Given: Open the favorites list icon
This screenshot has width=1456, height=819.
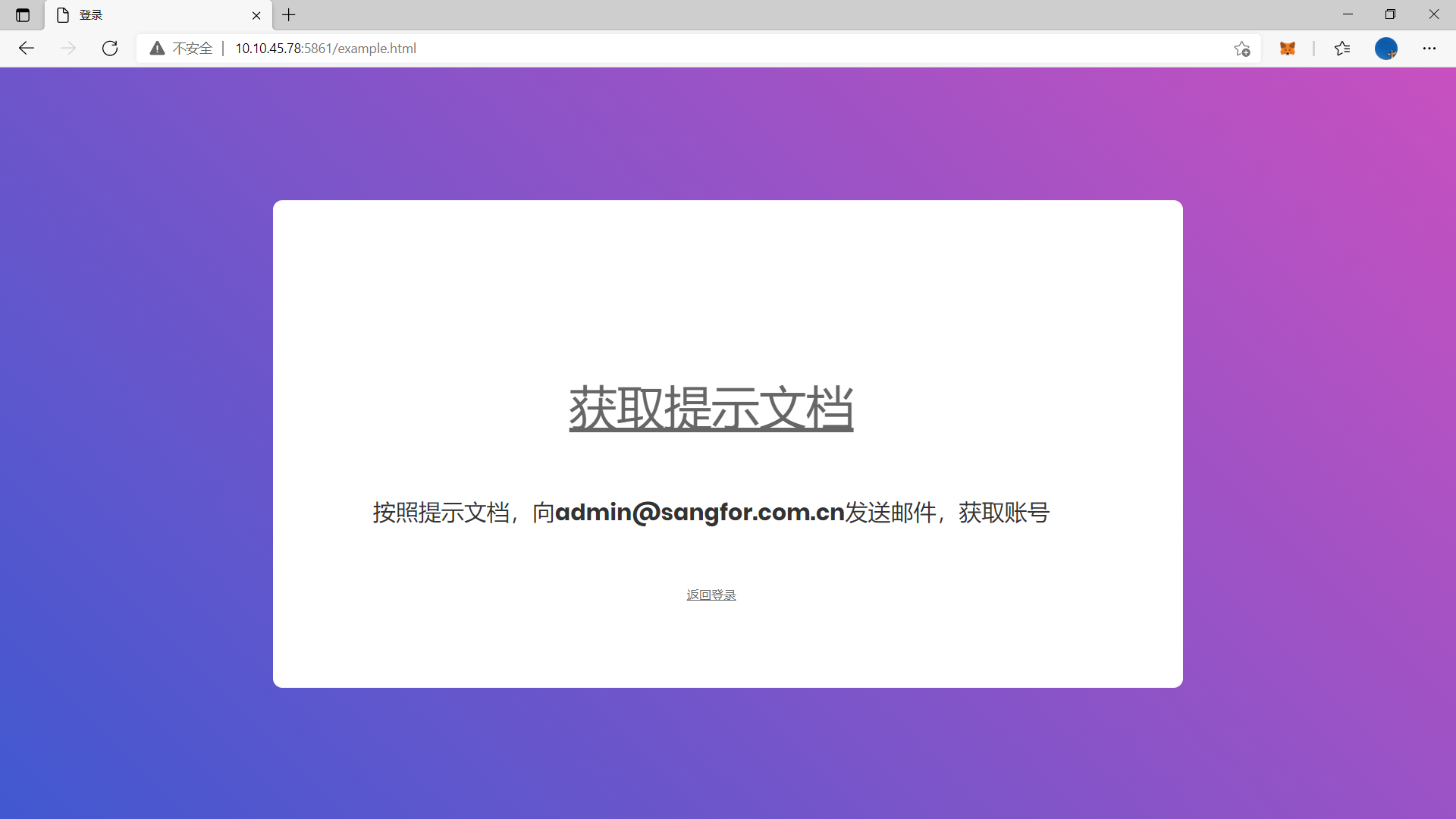Looking at the screenshot, I should coord(1342,49).
